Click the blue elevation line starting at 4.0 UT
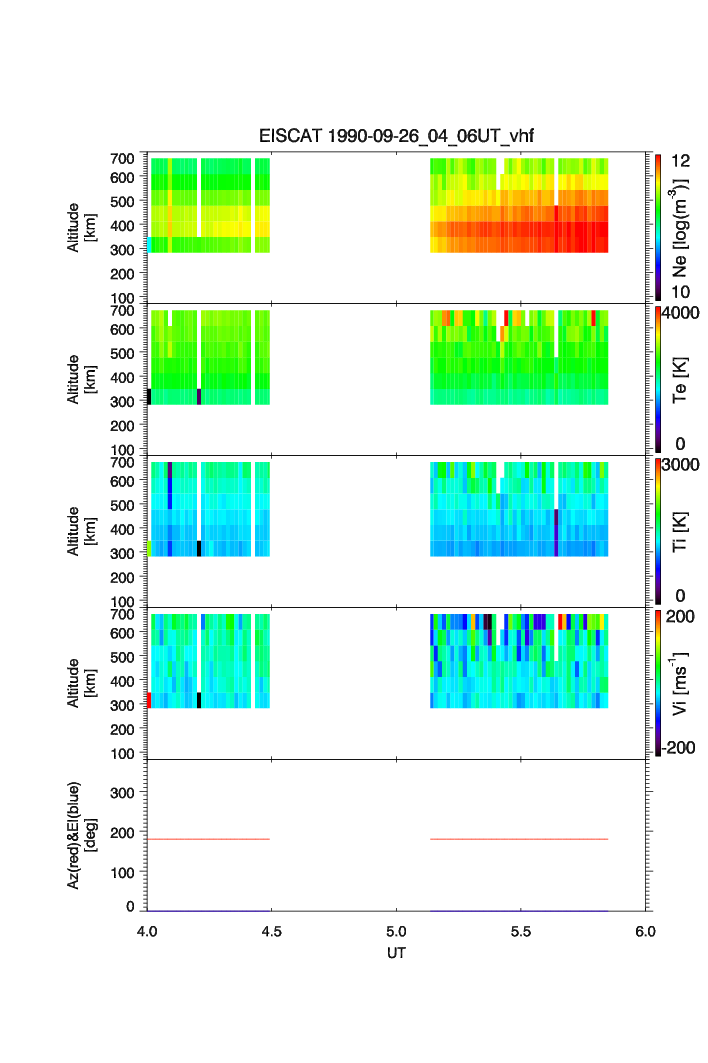The width and height of the screenshot is (708, 1063). 209,910
